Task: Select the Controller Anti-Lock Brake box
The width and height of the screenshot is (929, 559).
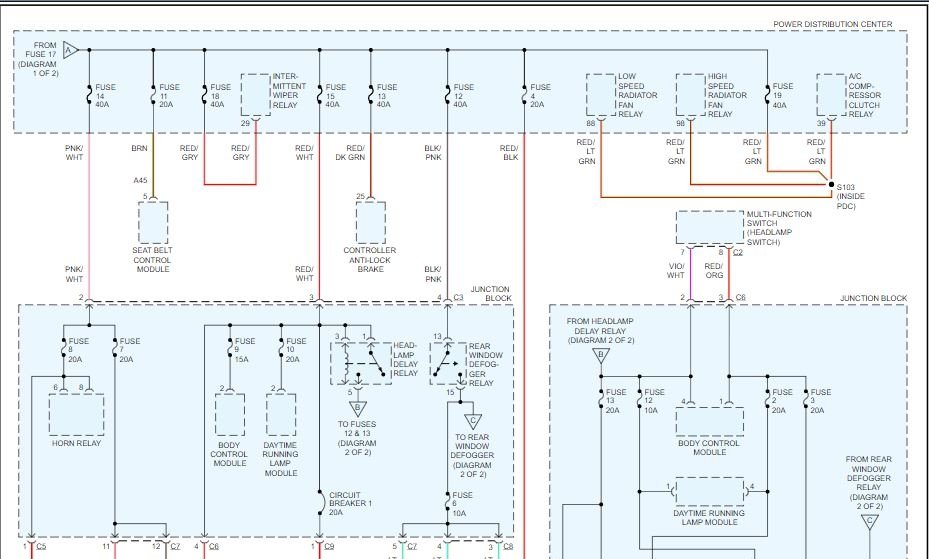Action: pos(370,222)
